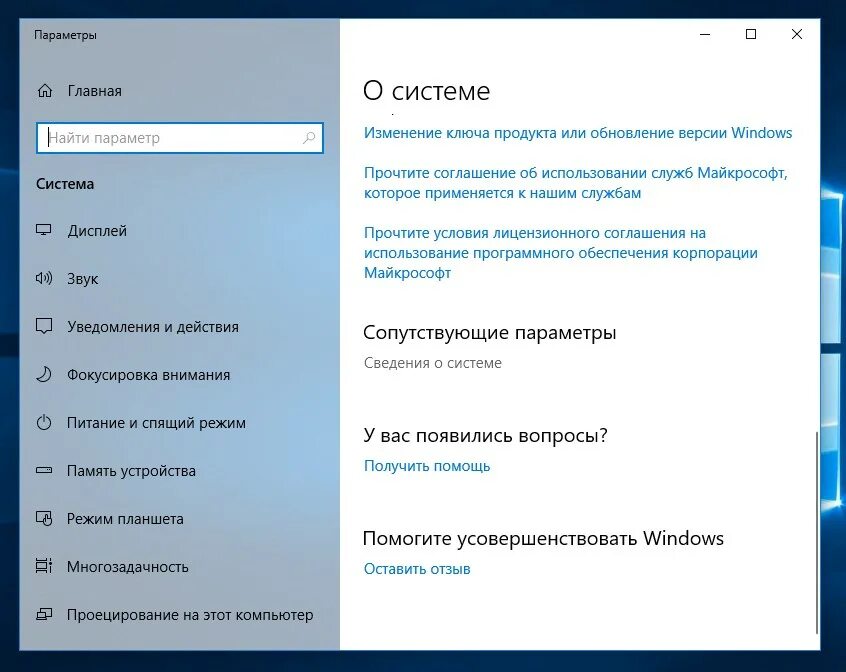Focus the Найти параметр search field

[x=180, y=138]
